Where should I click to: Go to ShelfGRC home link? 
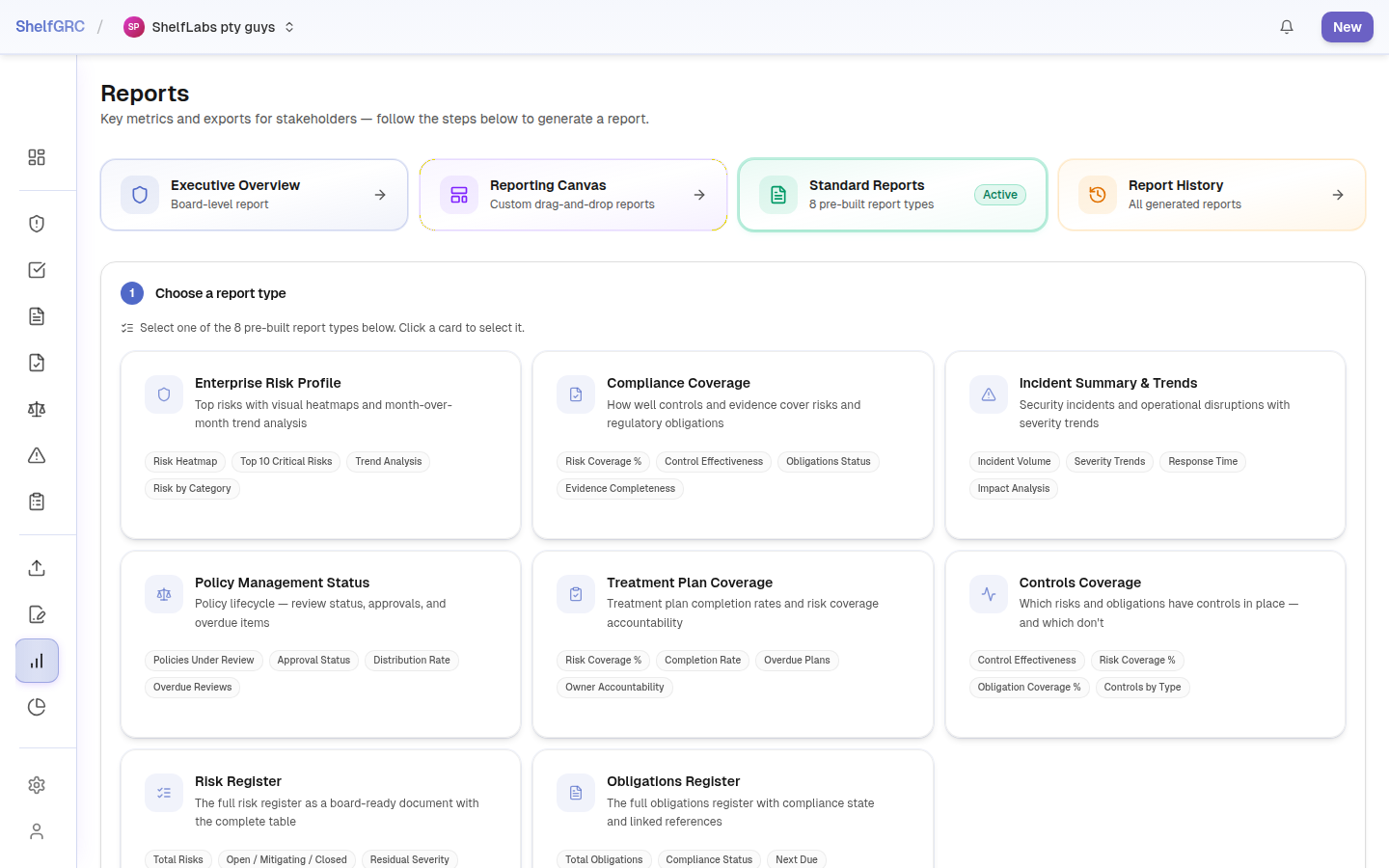tap(50, 27)
